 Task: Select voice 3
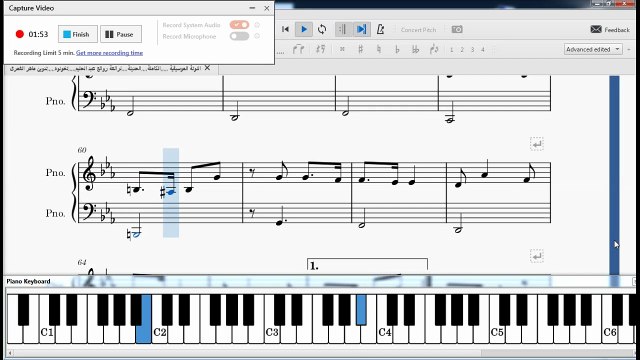(472, 50)
